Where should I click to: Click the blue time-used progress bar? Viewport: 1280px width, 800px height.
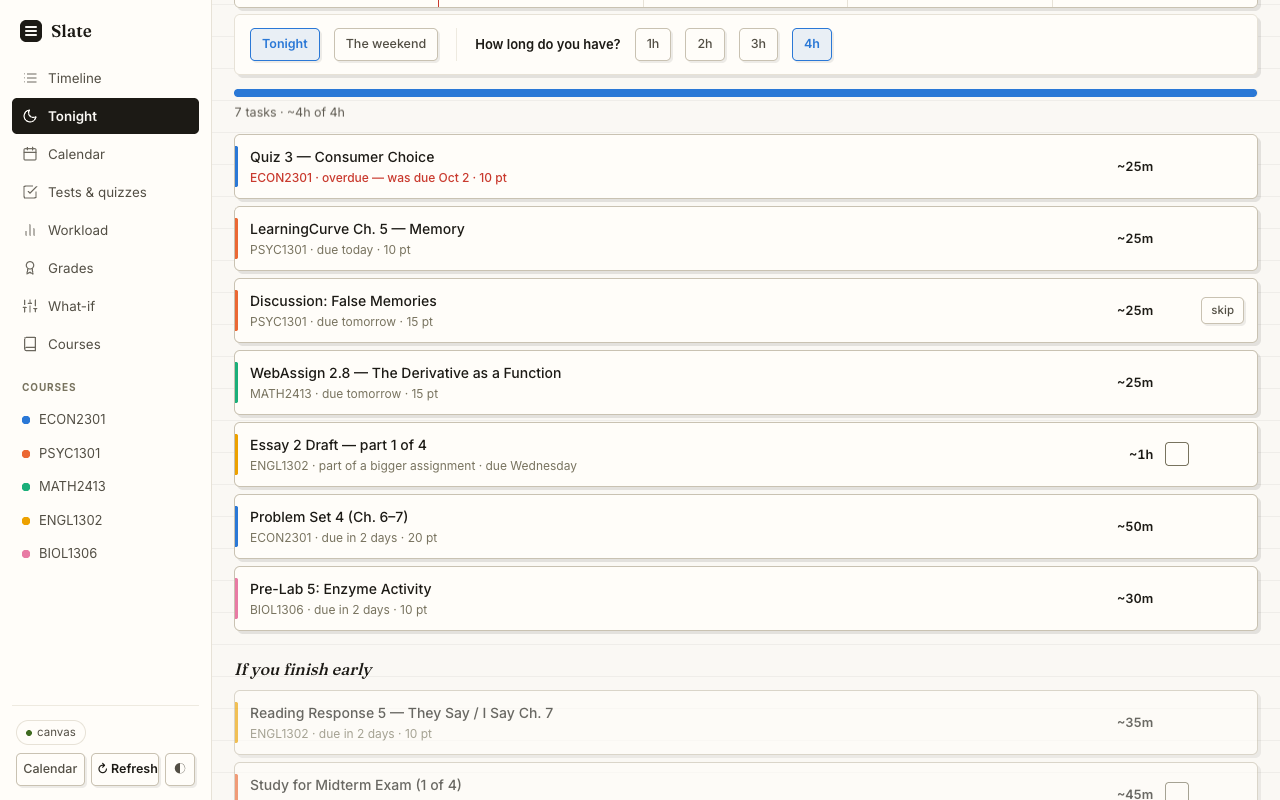745,93
